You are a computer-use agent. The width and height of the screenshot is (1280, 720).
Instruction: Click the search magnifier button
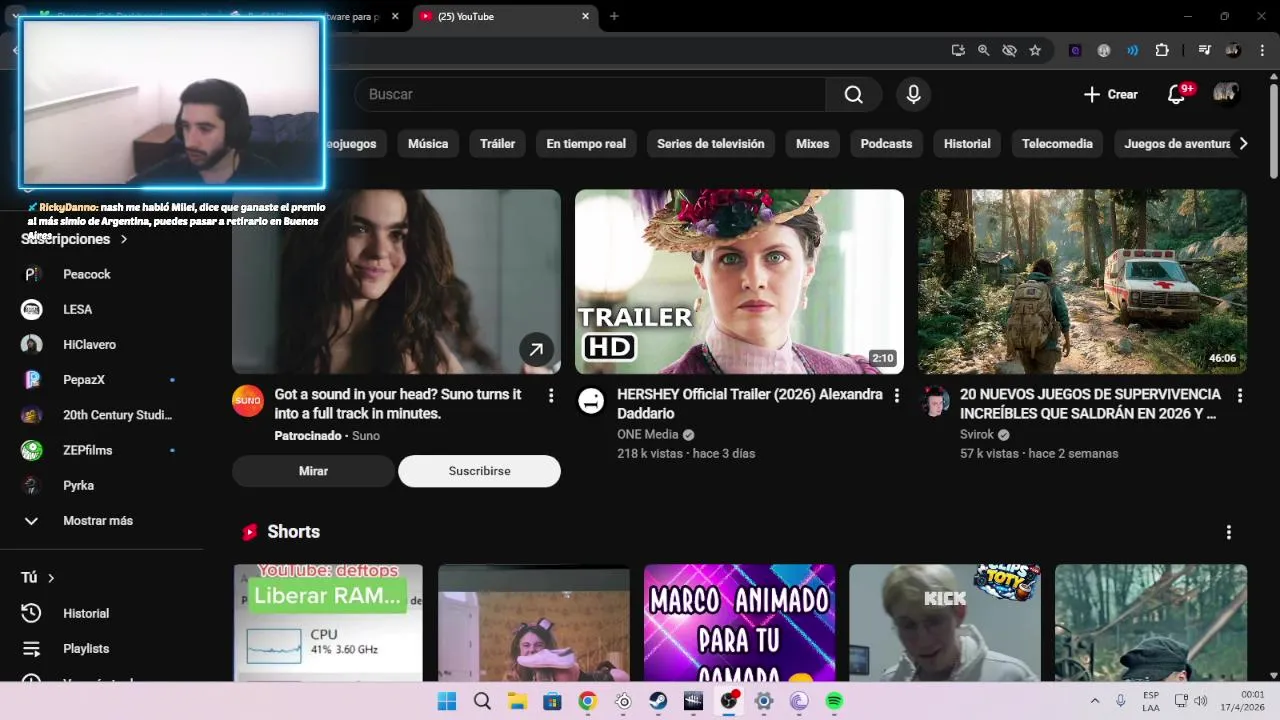(x=853, y=94)
